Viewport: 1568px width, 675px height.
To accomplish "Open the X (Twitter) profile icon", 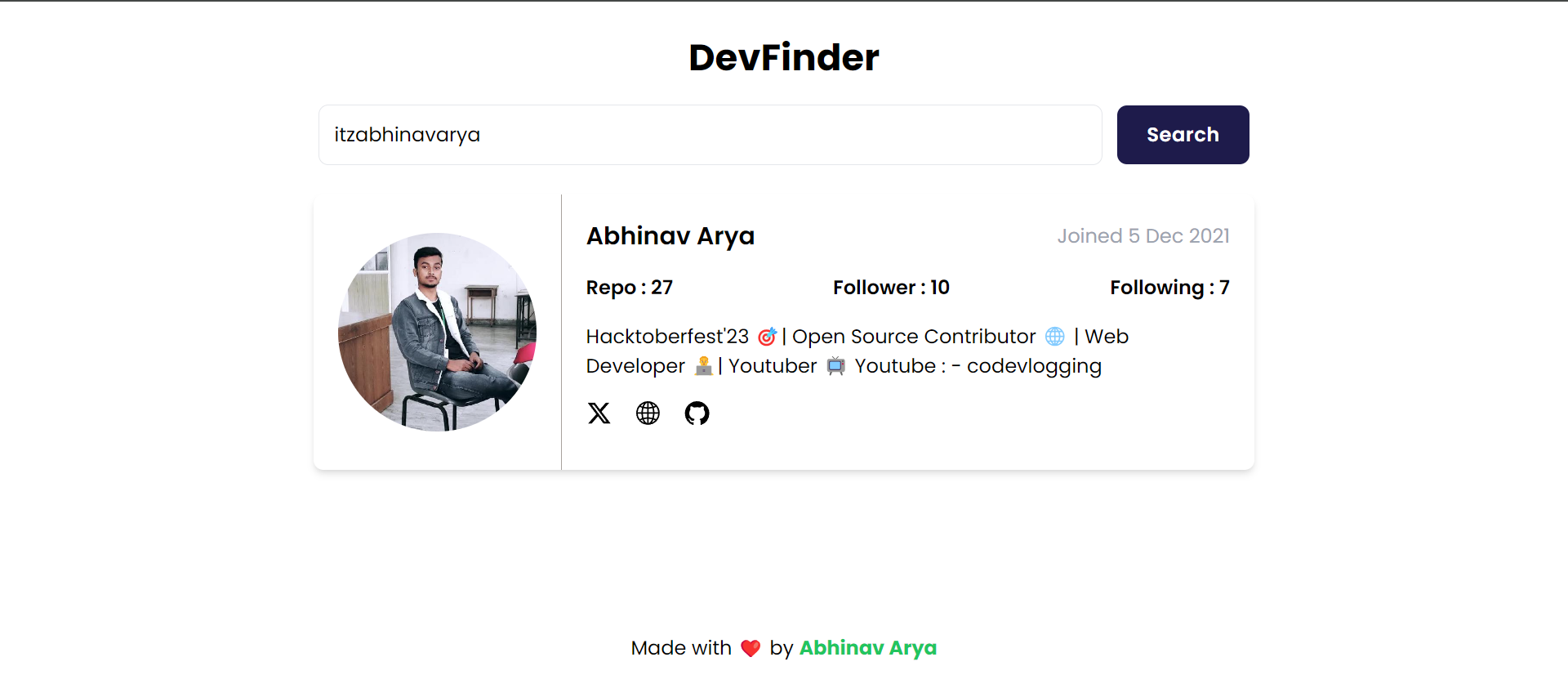I will 599,413.
